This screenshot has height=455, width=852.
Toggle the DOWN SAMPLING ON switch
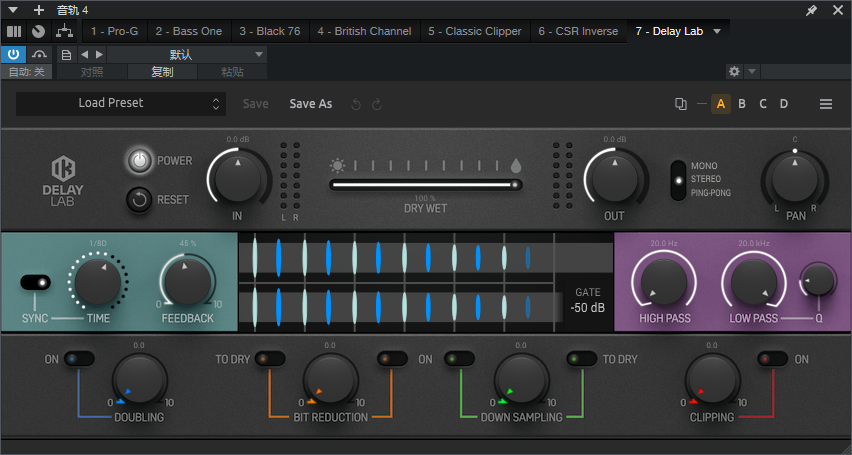coord(459,359)
